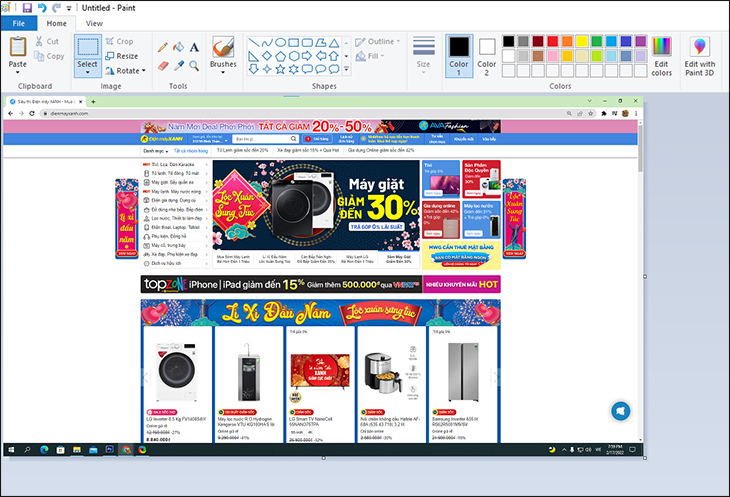Image resolution: width=730 pixels, height=497 pixels.
Task: Pick the orange color swatch
Action: [567, 41]
